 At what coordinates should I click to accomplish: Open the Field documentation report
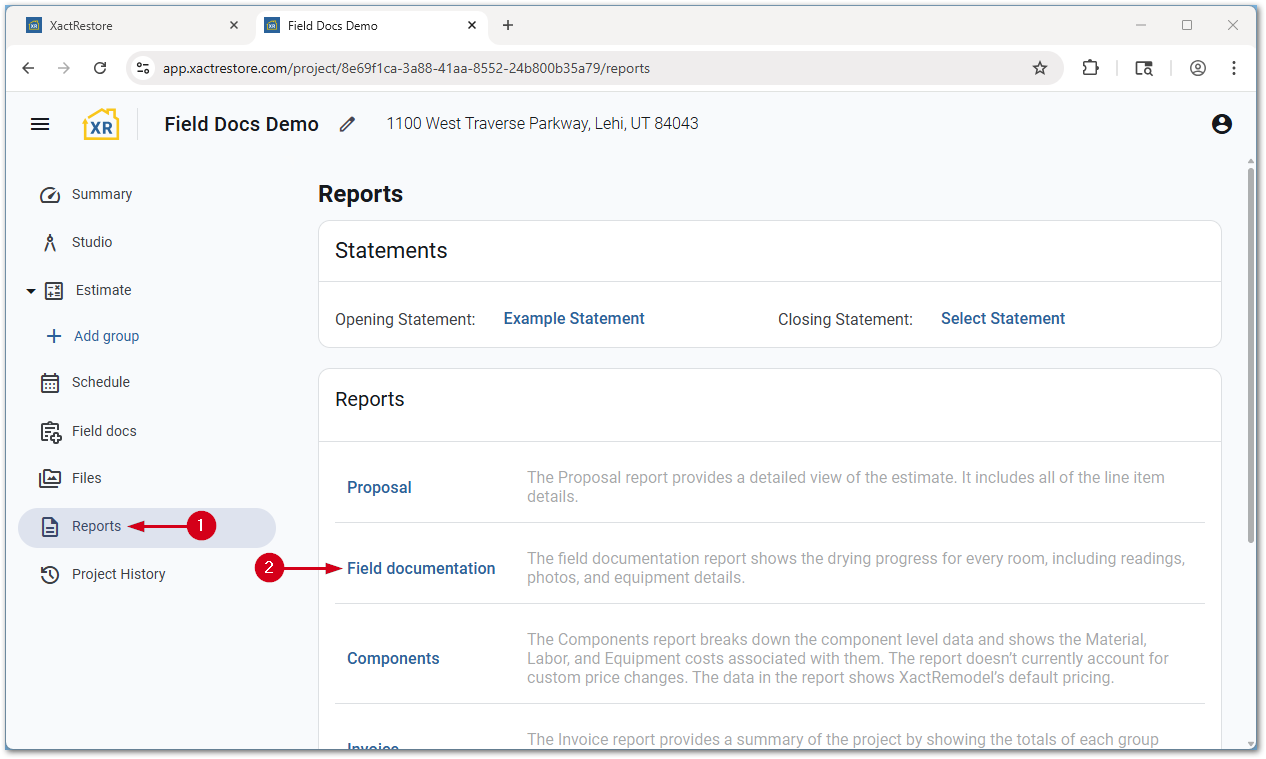pyautogui.click(x=421, y=568)
